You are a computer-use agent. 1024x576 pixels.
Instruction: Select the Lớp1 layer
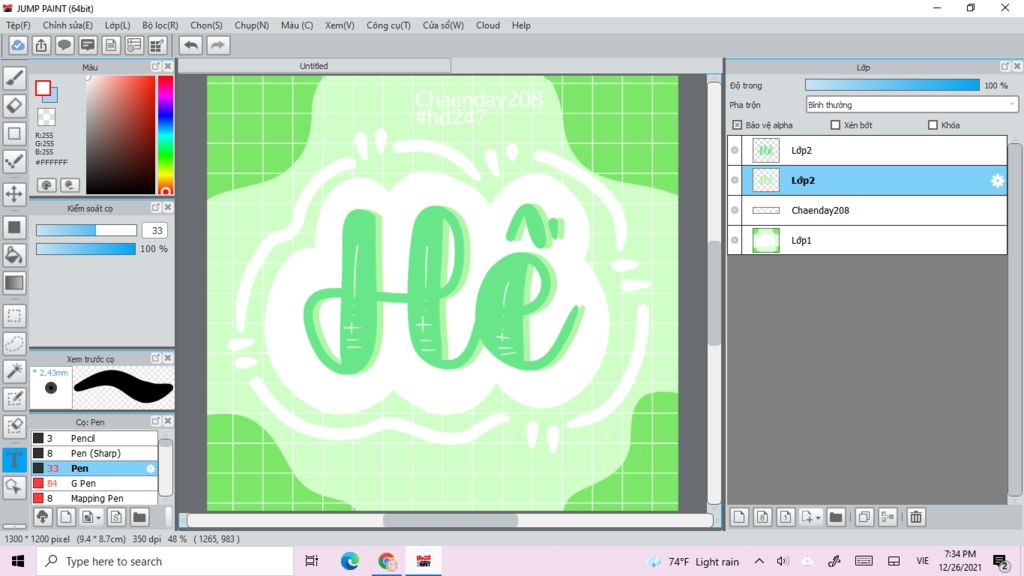coord(867,240)
